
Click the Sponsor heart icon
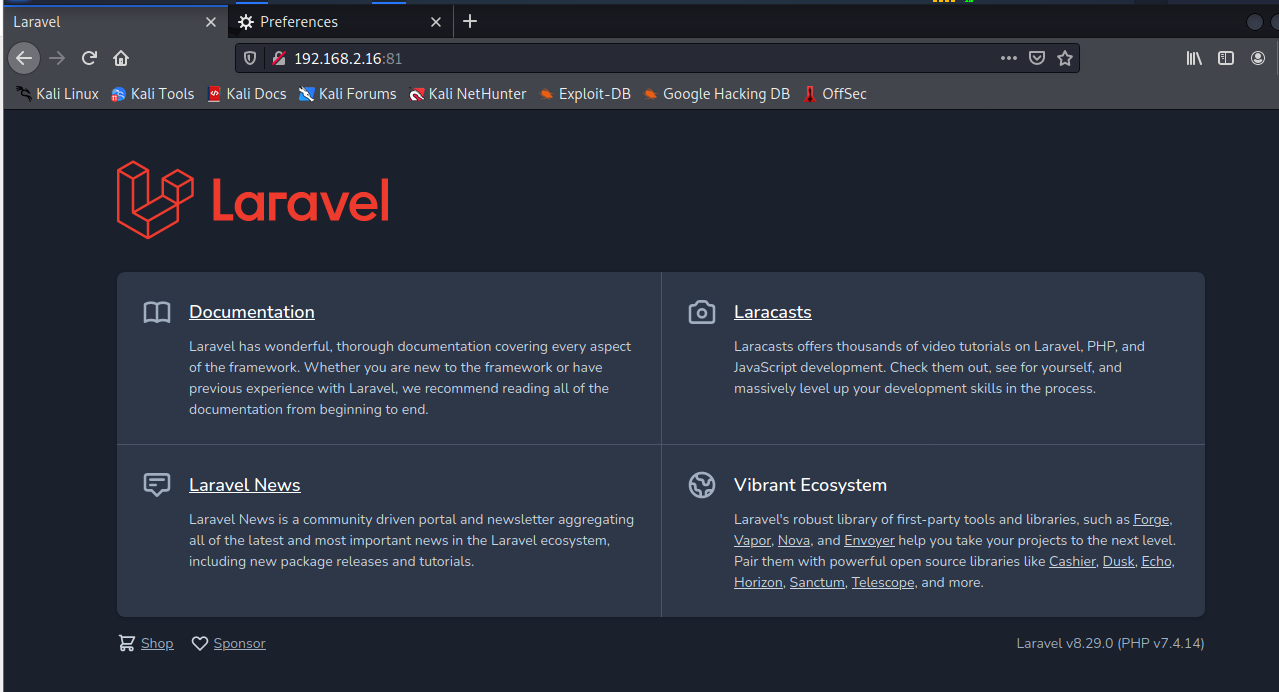(200, 643)
